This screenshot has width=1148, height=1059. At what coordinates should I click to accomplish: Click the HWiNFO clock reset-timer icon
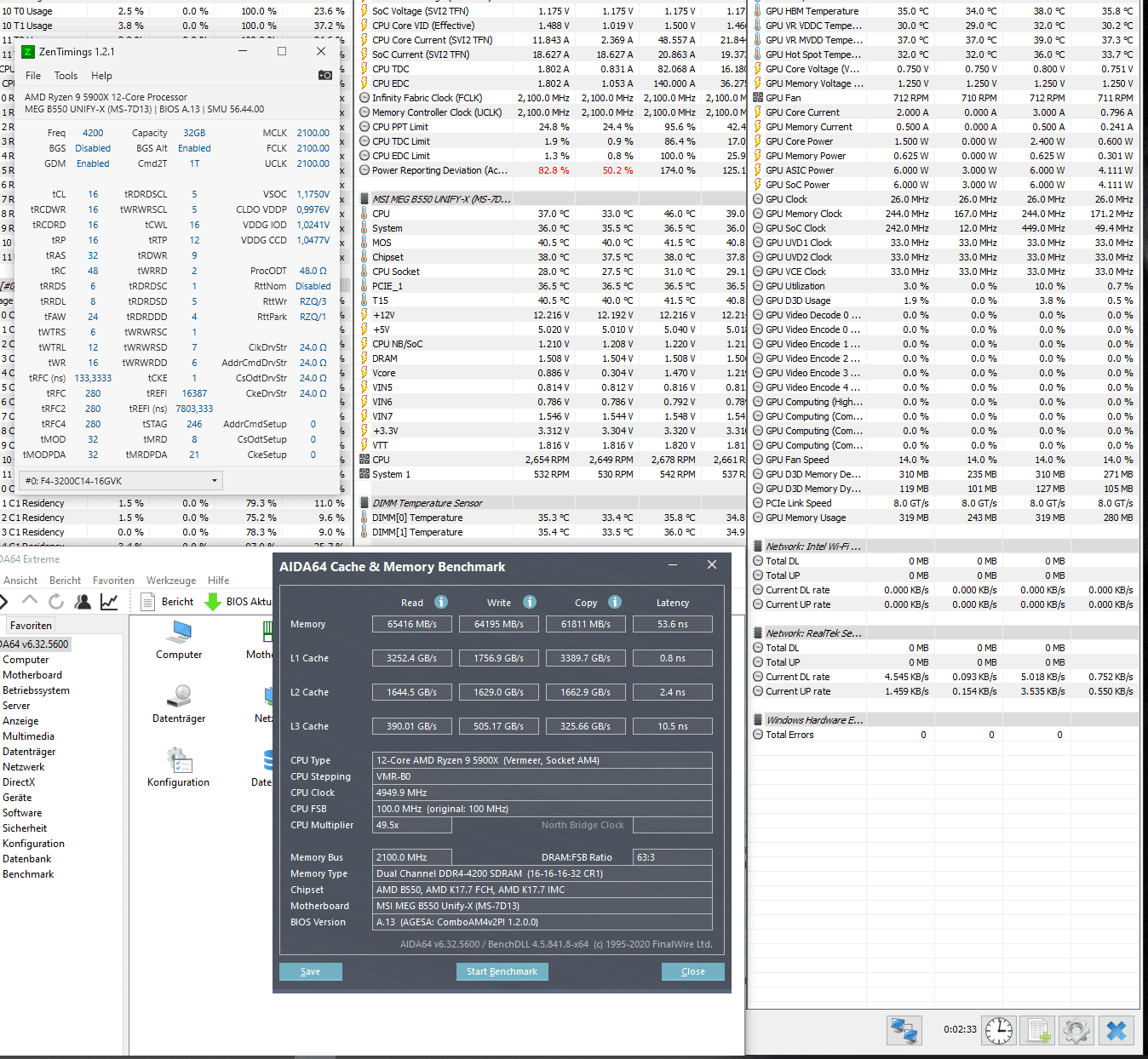(x=999, y=1030)
